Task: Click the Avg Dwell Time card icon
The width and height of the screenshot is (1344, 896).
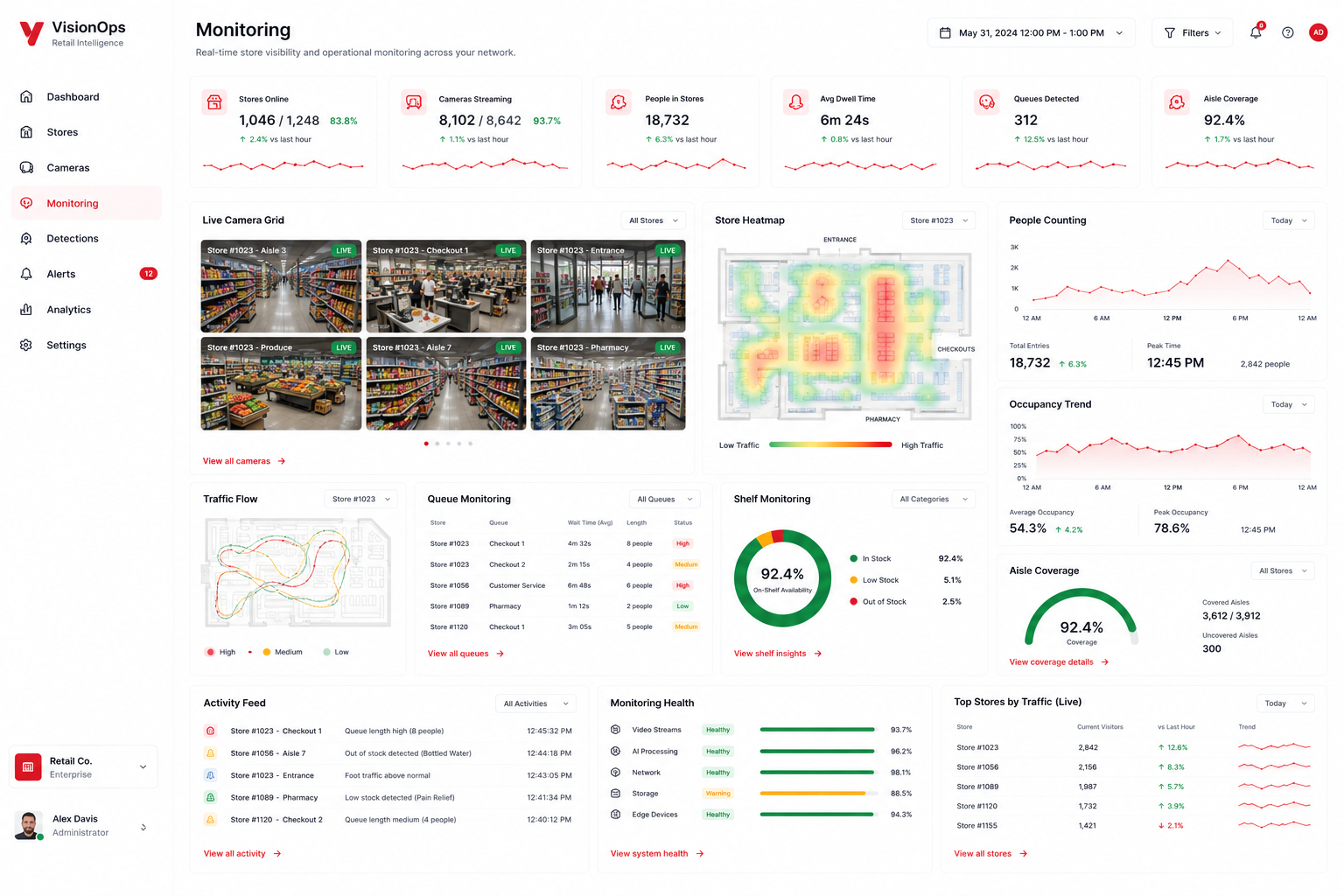Action: click(x=795, y=102)
